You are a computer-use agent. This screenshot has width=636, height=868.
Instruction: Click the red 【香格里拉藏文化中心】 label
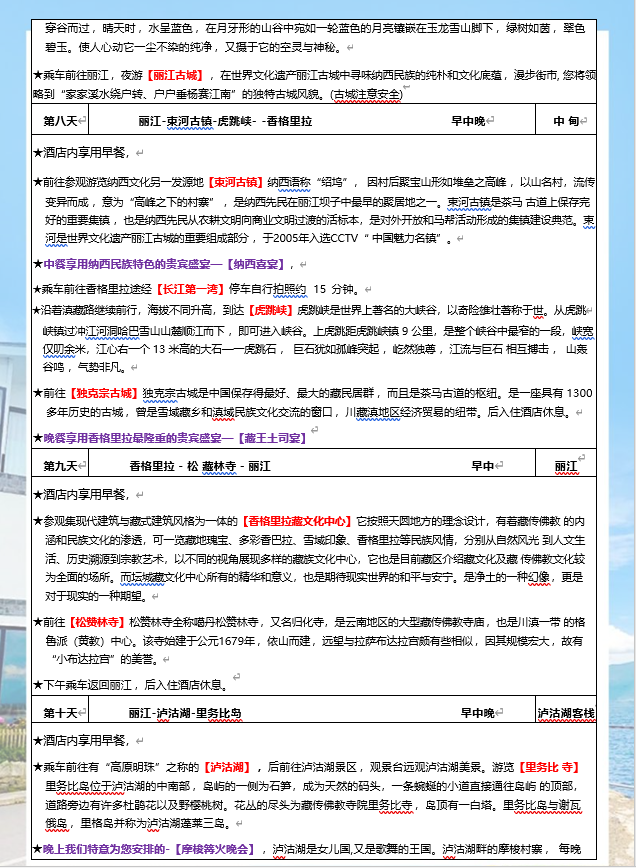click(x=297, y=521)
